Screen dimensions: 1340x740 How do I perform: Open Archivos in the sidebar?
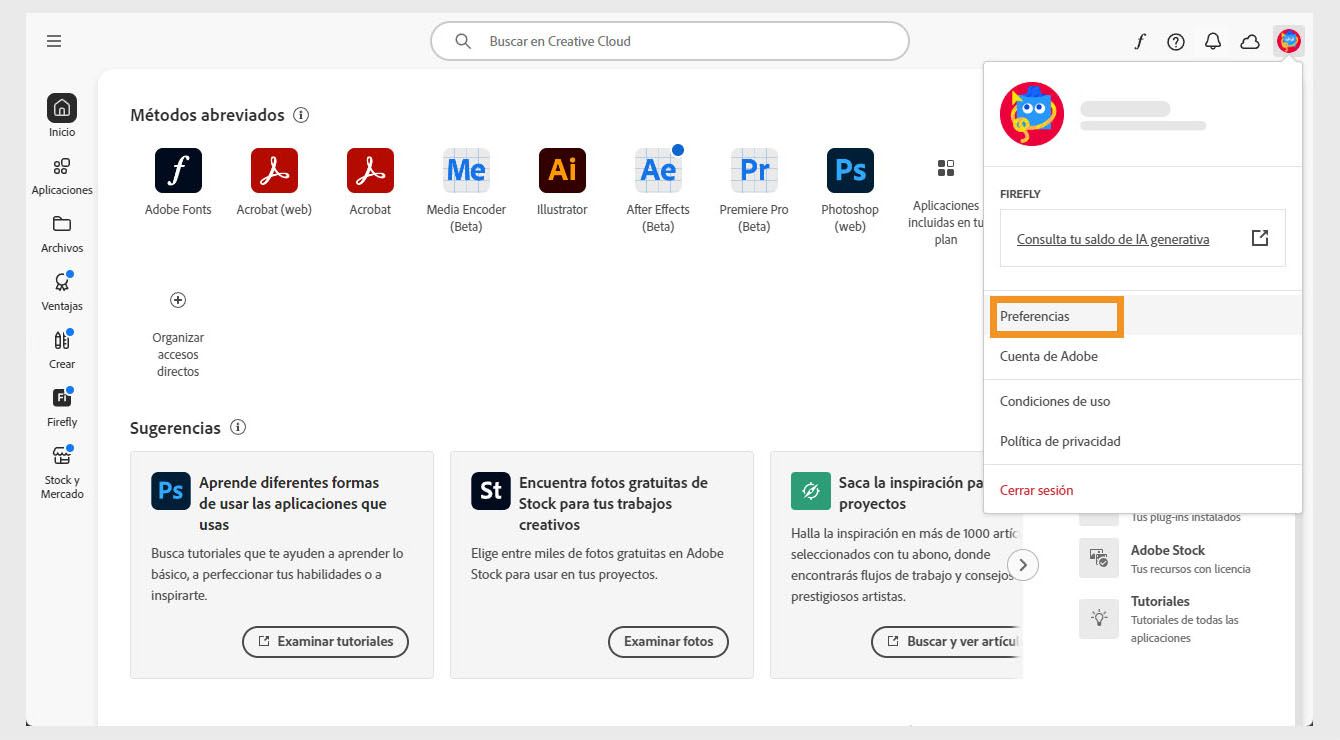[x=62, y=233]
